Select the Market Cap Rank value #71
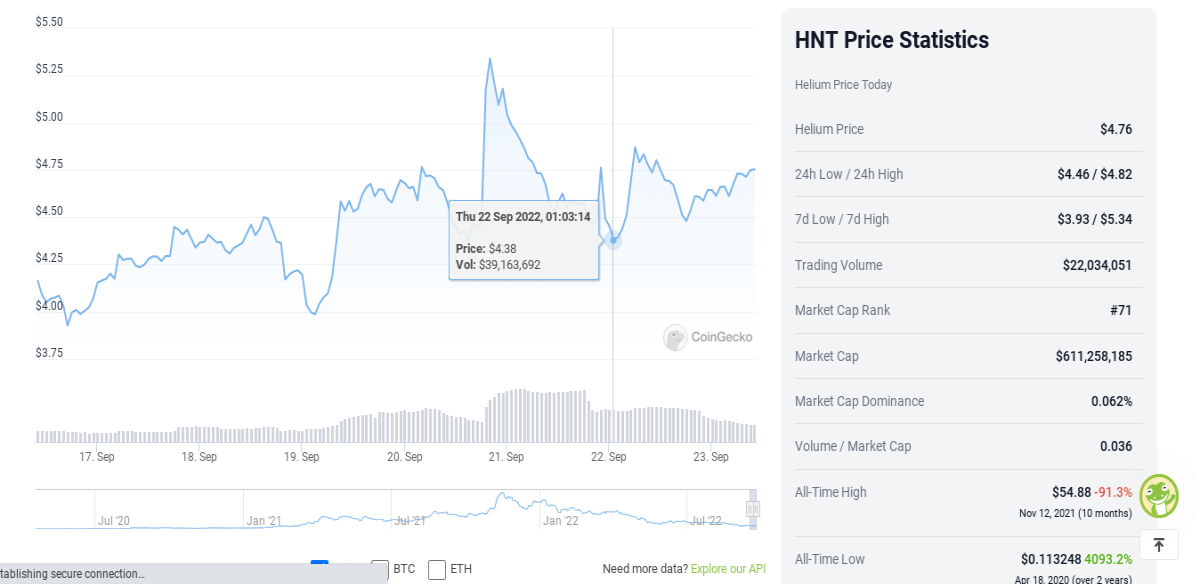This screenshot has height=584, width=1200. 1121,310
